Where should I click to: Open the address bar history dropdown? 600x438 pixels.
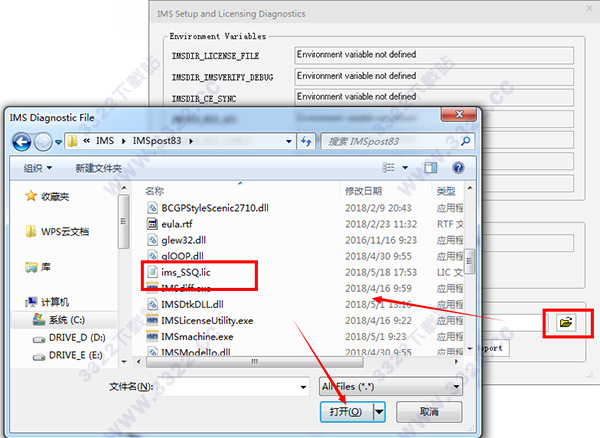click(x=289, y=142)
